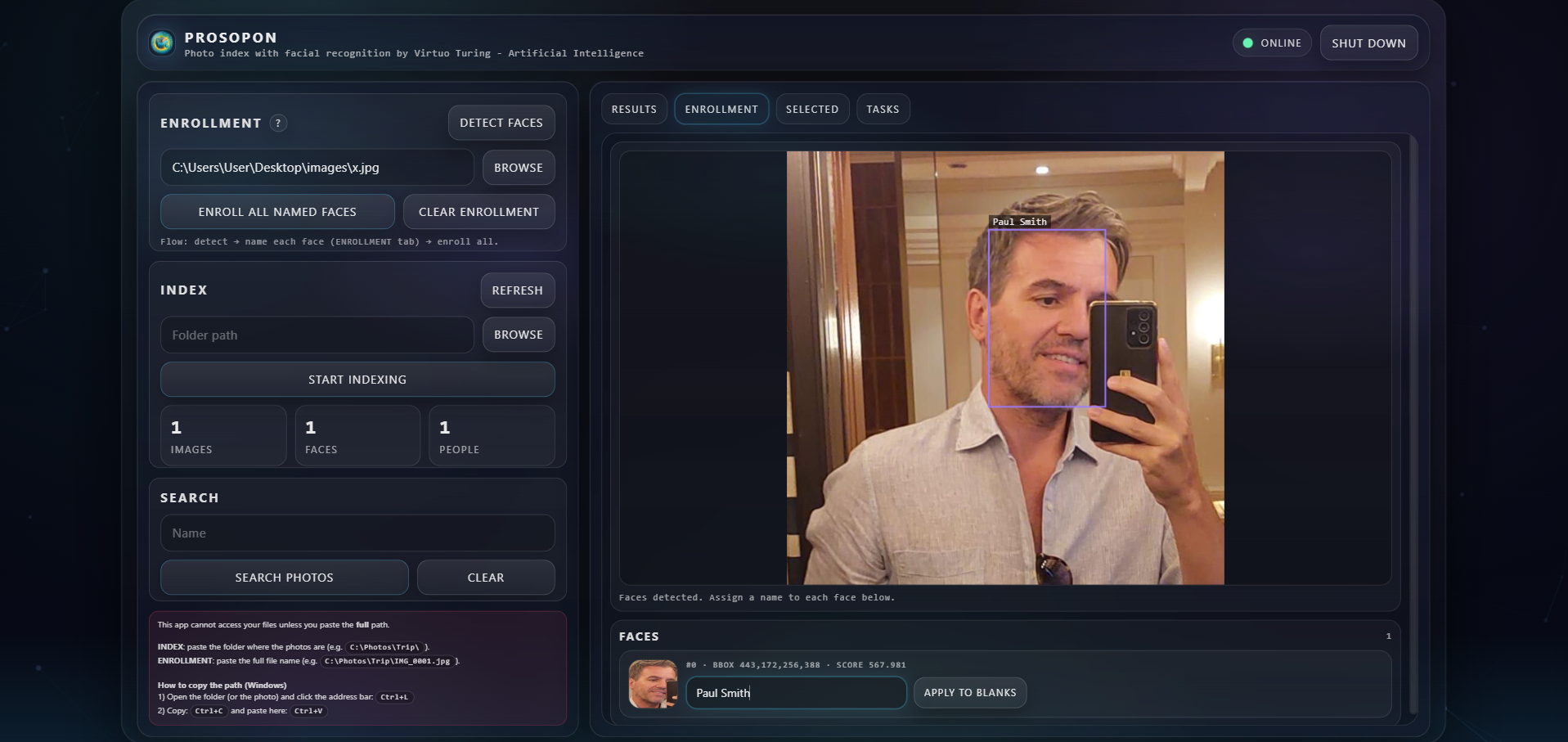Open the Selected tab
This screenshot has width=1568, height=742.
[x=811, y=109]
